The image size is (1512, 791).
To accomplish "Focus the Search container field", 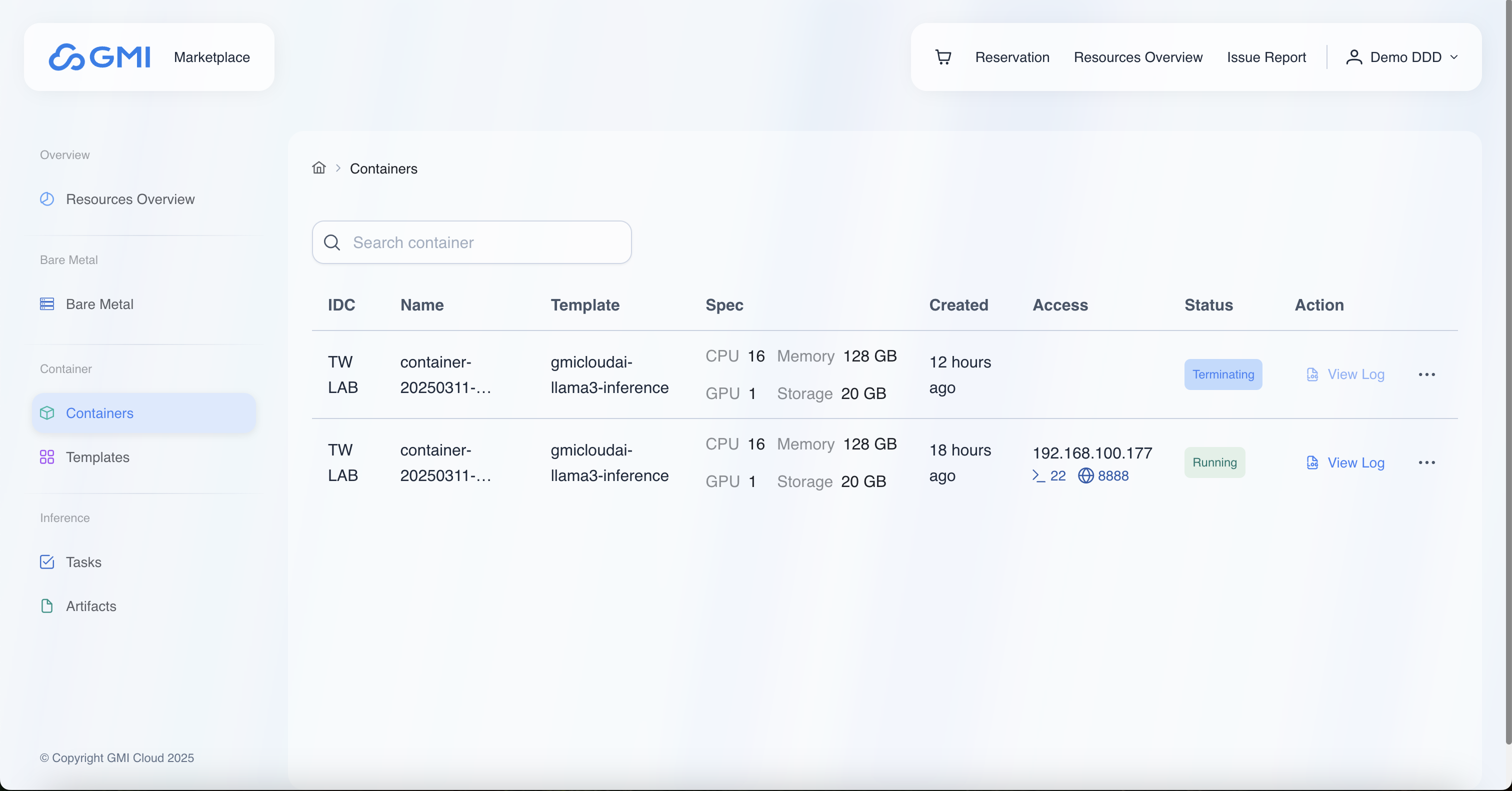I will [x=471, y=242].
